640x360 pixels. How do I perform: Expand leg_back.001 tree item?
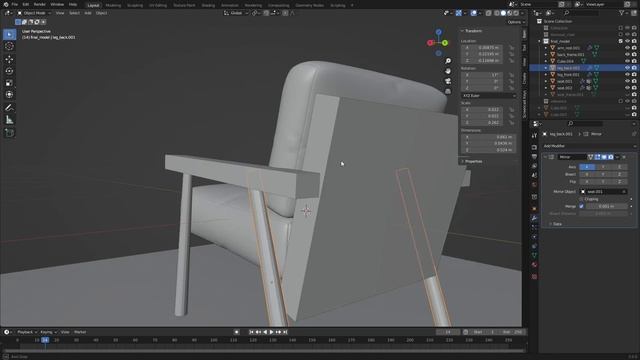point(546,68)
